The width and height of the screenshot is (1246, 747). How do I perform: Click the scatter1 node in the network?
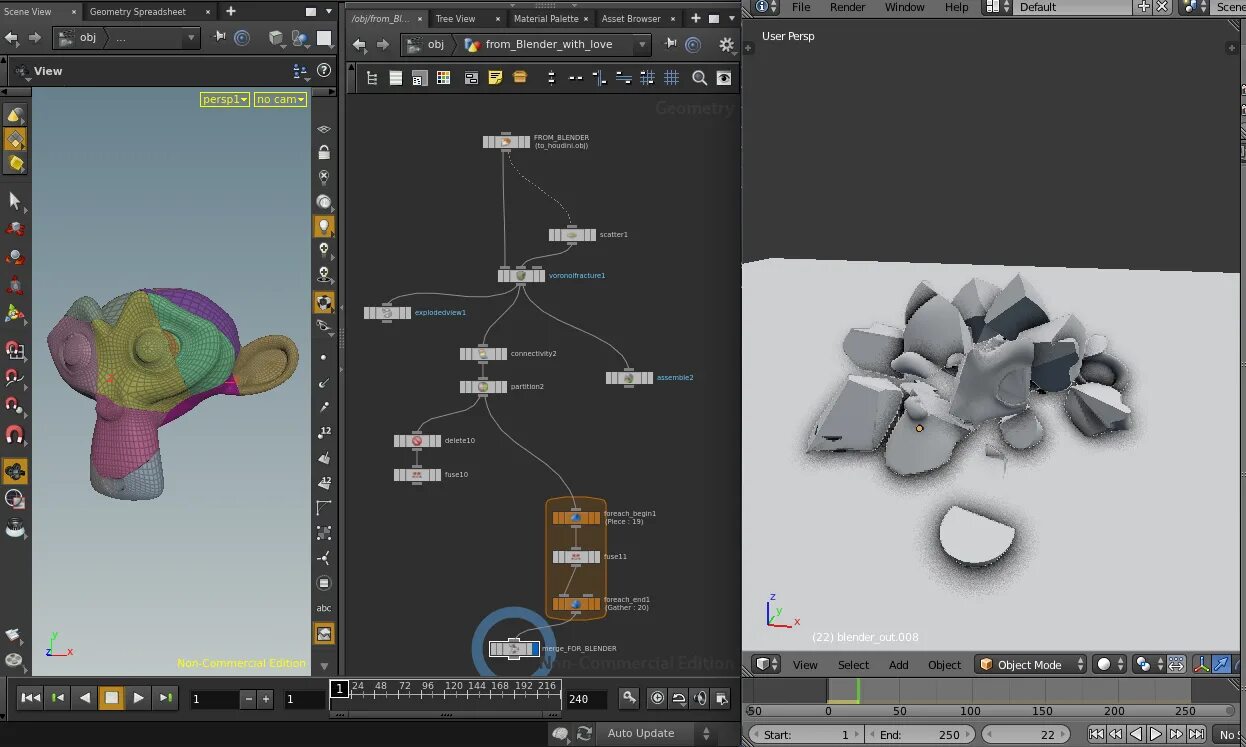(x=572, y=235)
